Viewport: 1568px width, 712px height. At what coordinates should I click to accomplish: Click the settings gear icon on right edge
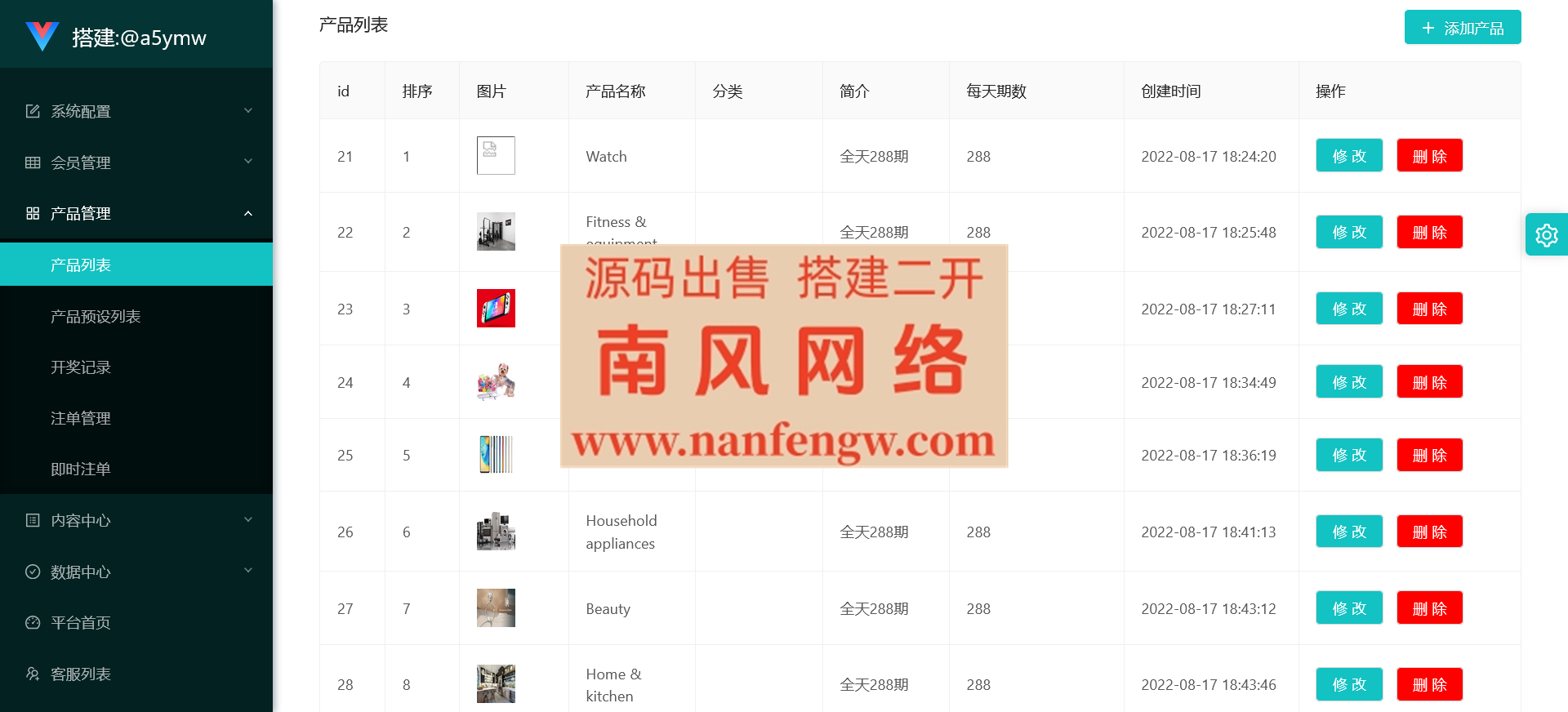click(x=1547, y=235)
